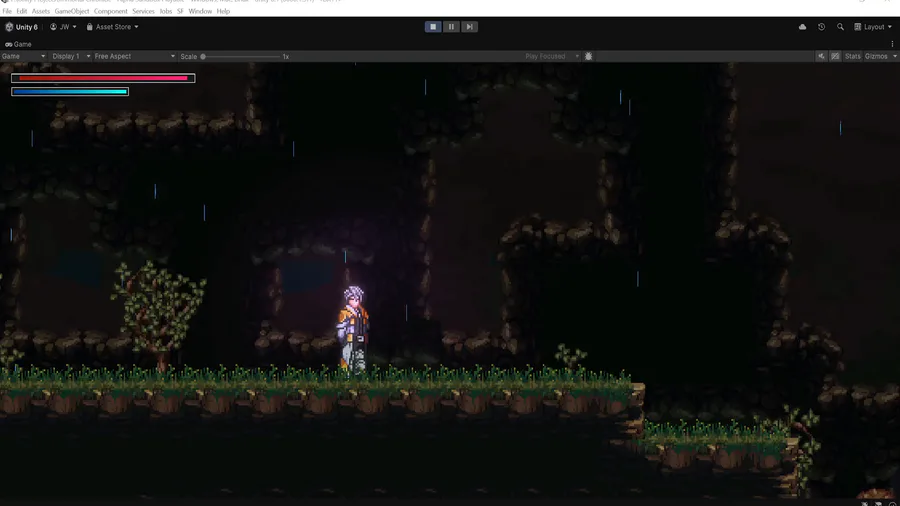Open the Assets menu

click(x=40, y=11)
